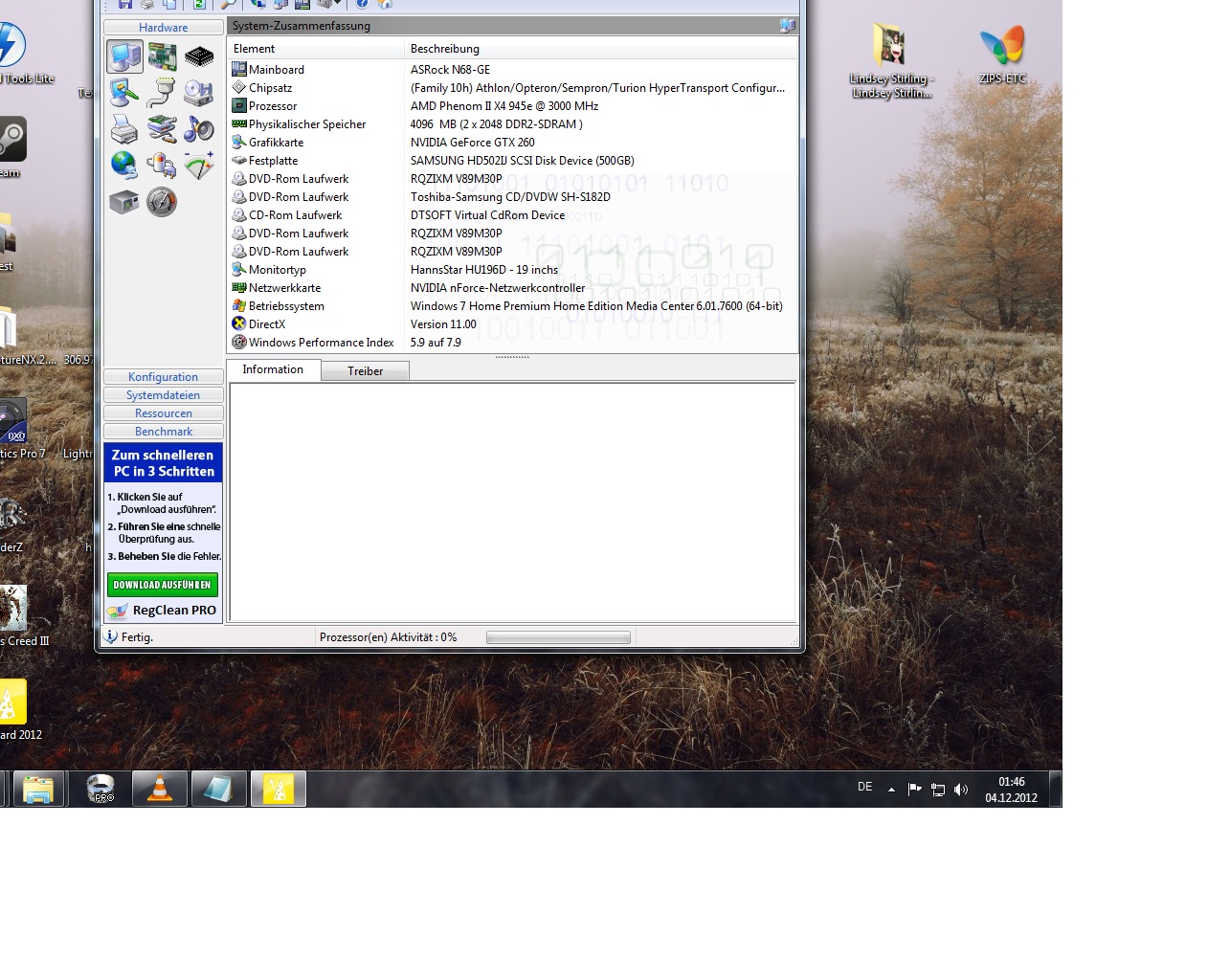Screen dimensions: 1230x980
Task: Select the Chipsatz row
Action: 512,88
